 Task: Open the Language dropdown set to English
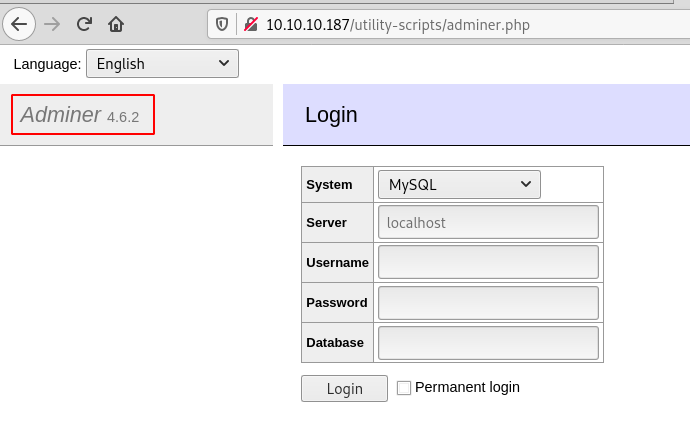pos(162,64)
